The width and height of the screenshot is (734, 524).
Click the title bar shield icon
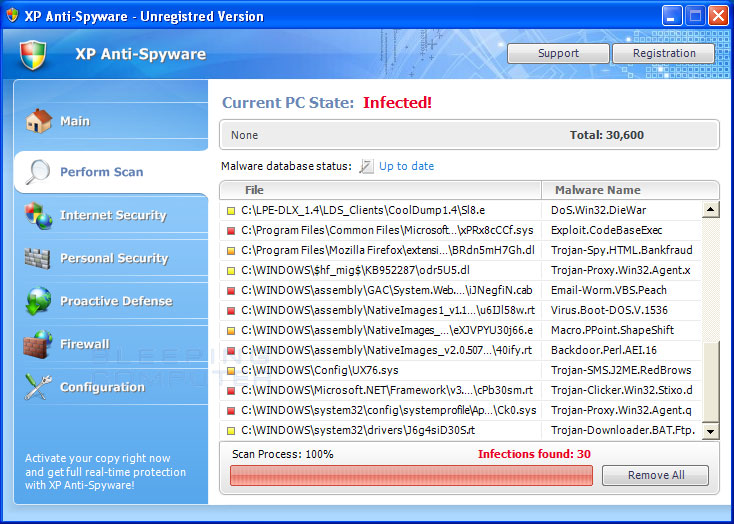click(x=12, y=15)
